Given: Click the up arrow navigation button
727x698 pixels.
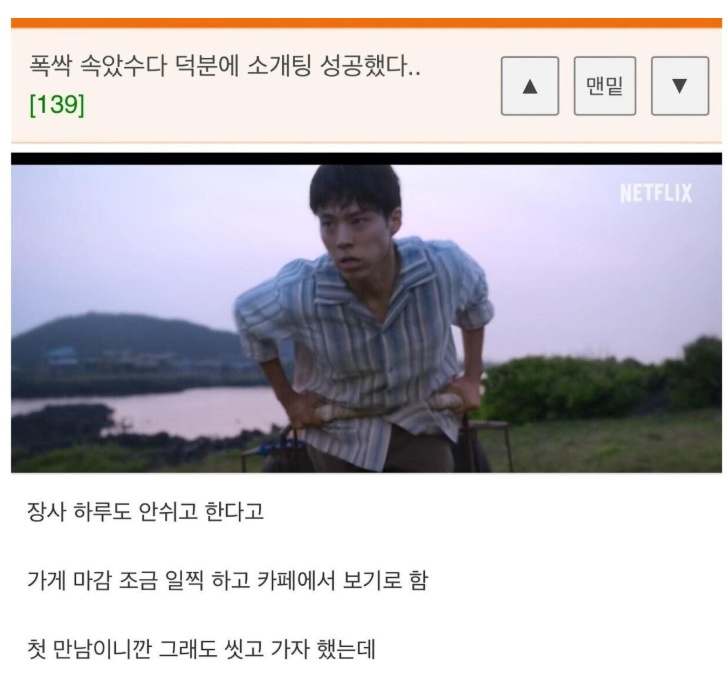Looking at the screenshot, I should click(x=529, y=86).
